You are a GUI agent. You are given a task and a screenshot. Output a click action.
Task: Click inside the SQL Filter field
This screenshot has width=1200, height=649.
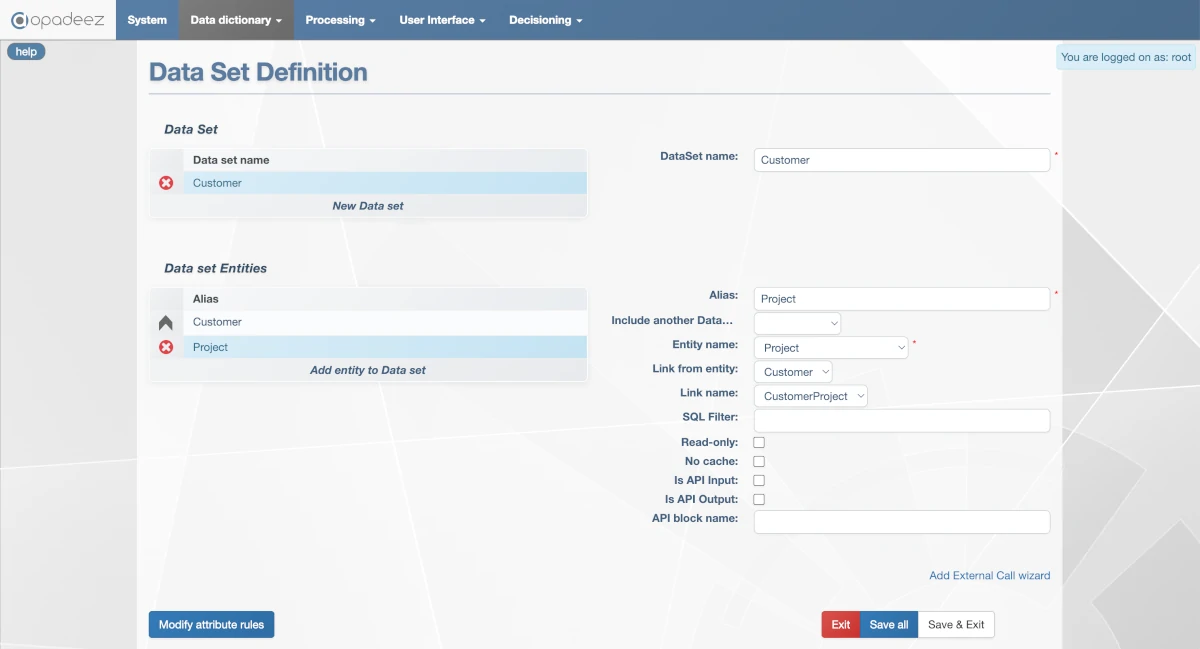coord(900,420)
